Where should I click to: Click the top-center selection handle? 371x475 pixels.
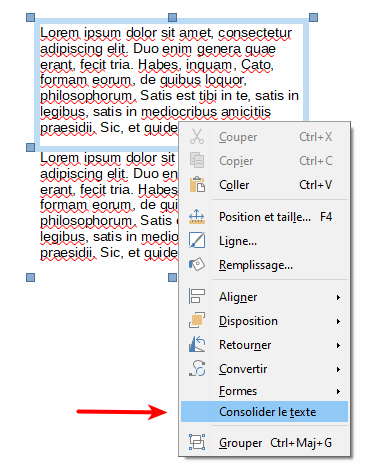172,17
